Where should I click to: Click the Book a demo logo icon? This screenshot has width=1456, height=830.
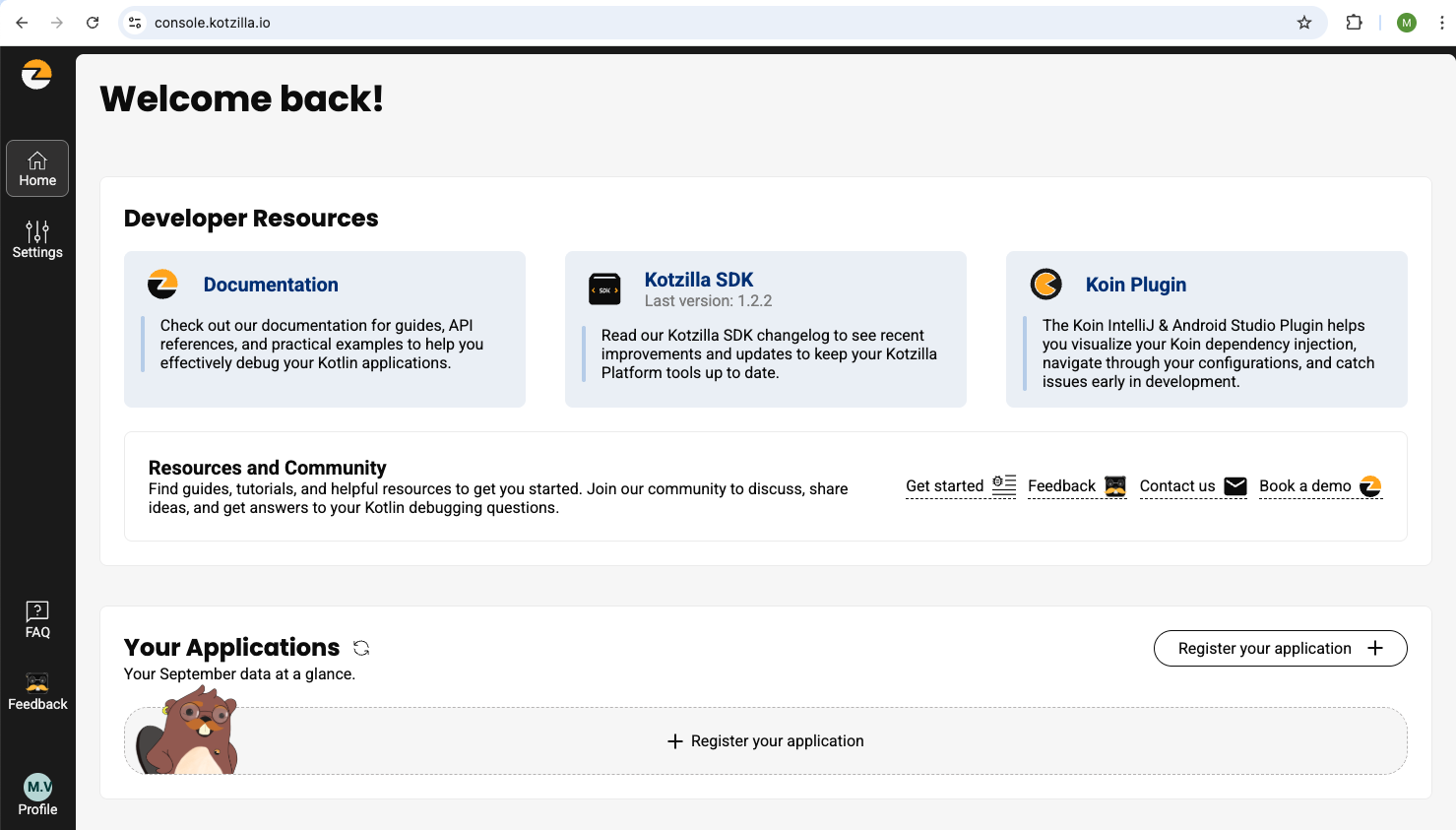point(1370,486)
